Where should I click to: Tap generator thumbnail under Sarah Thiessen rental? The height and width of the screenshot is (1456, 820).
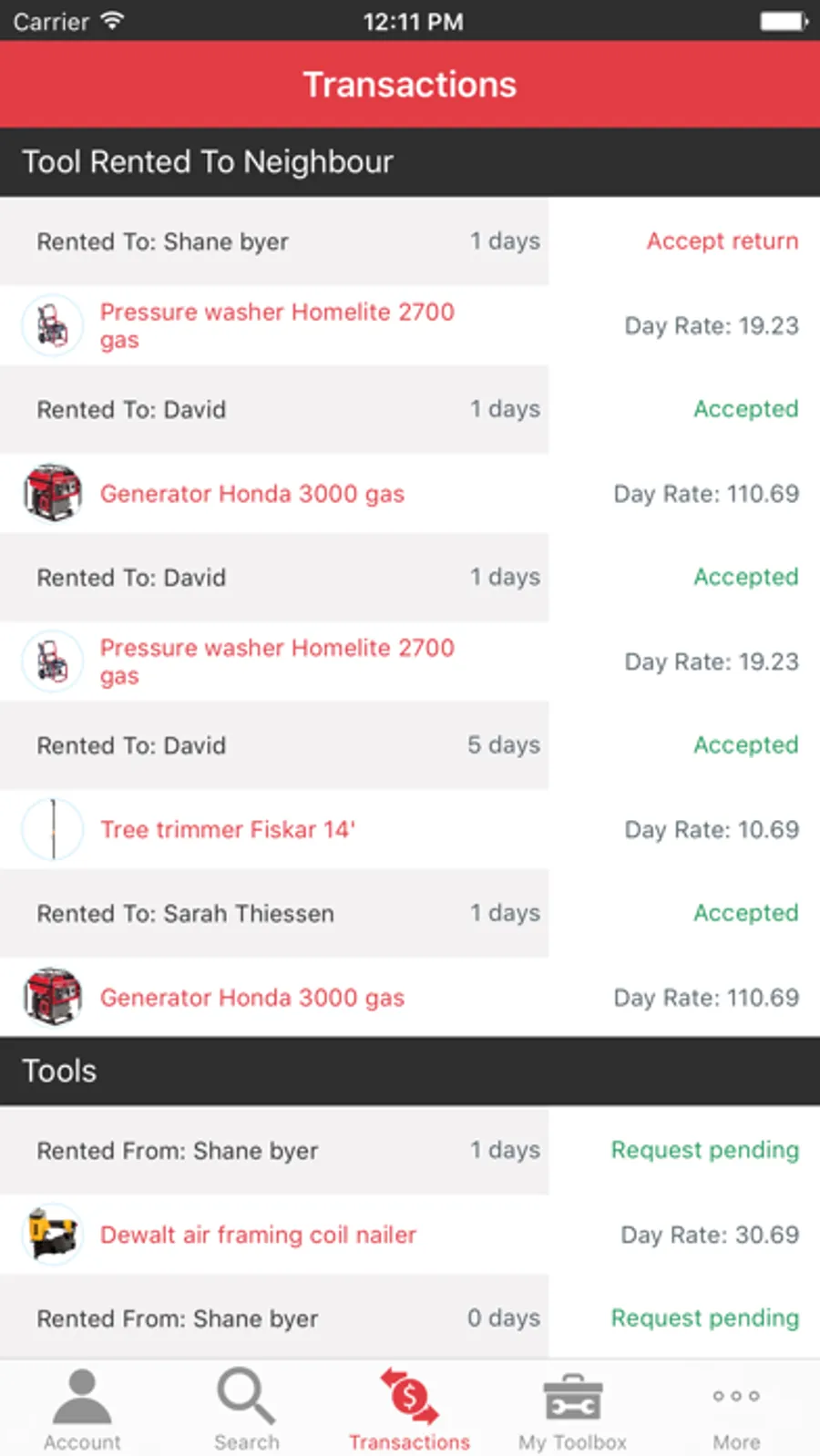pos(53,997)
